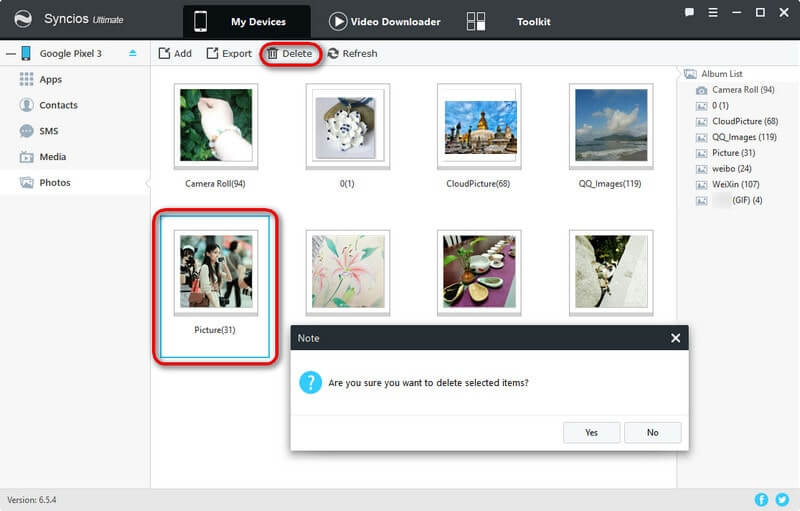This screenshot has height=511, width=800.
Task: Click the phone icon in My Devices
Action: [x=201, y=21]
